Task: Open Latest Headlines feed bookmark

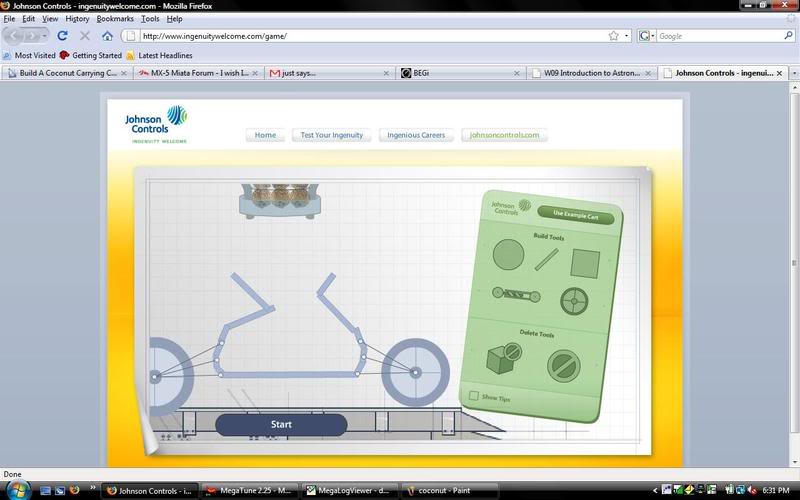Action: (159, 55)
